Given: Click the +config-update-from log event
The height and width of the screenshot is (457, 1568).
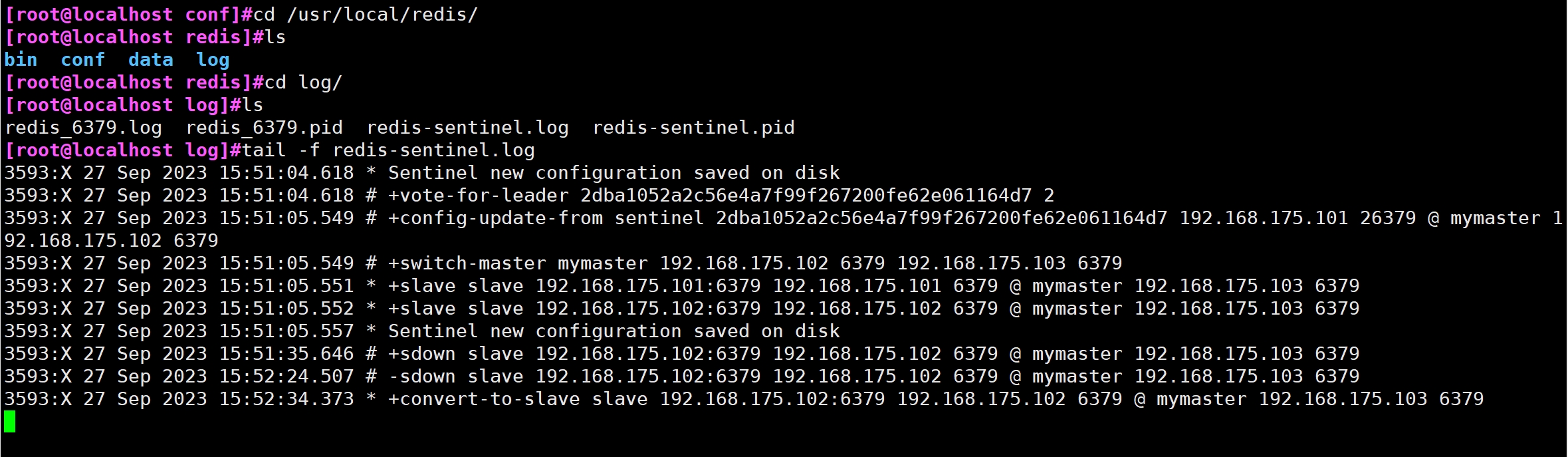Looking at the screenshot, I should coord(495,218).
